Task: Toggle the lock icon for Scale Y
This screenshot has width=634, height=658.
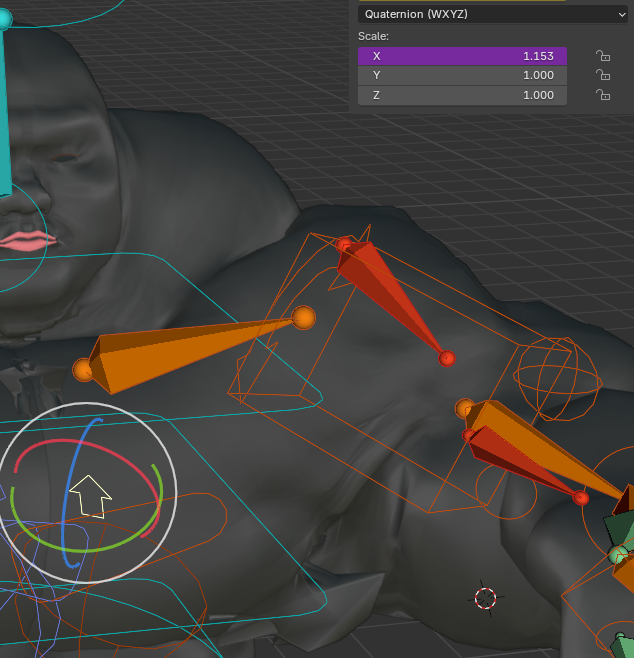Action: pyautogui.click(x=603, y=75)
